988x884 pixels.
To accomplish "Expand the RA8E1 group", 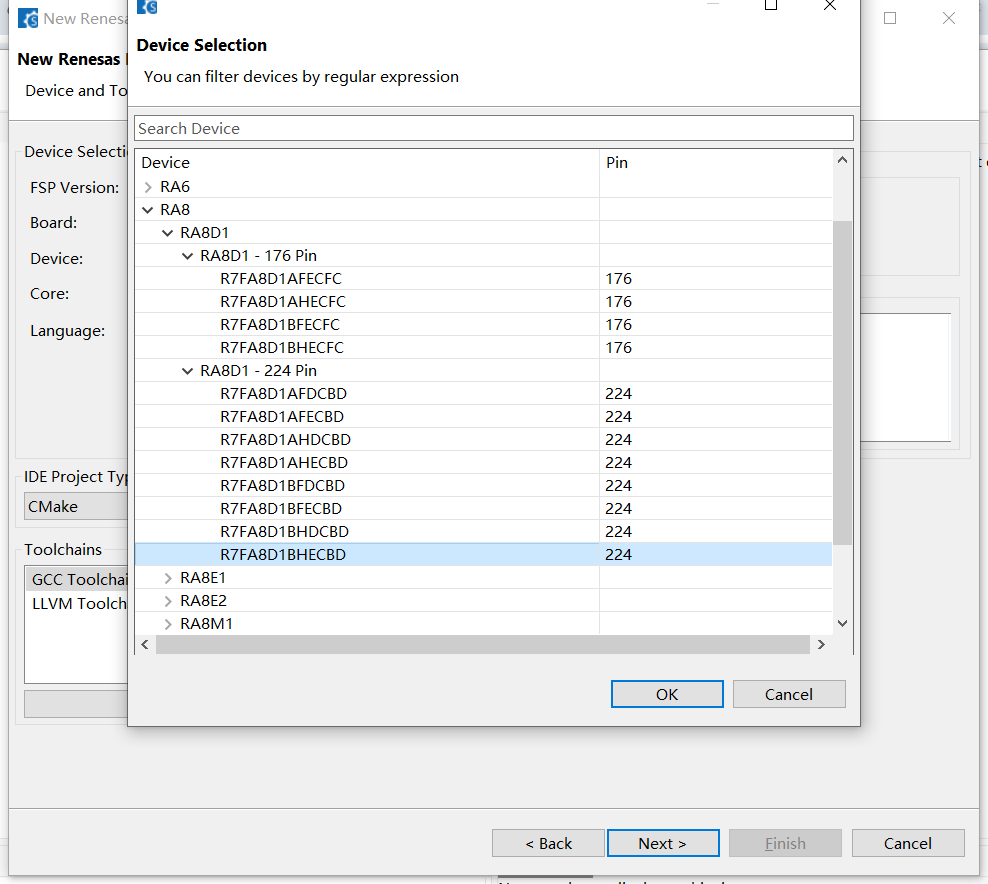I will click(168, 578).
